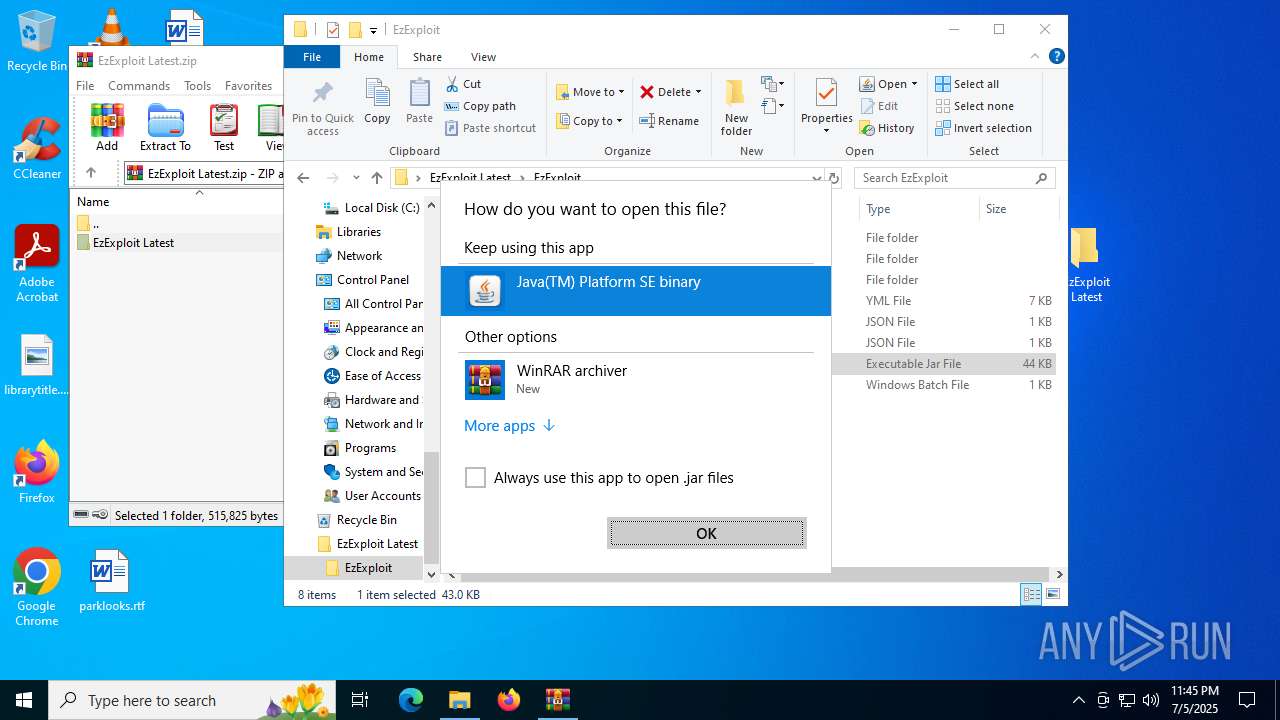The width and height of the screenshot is (1280, 720).
Task: Click Paste shortcut in ribbon
Action: (x=490, y=128)
